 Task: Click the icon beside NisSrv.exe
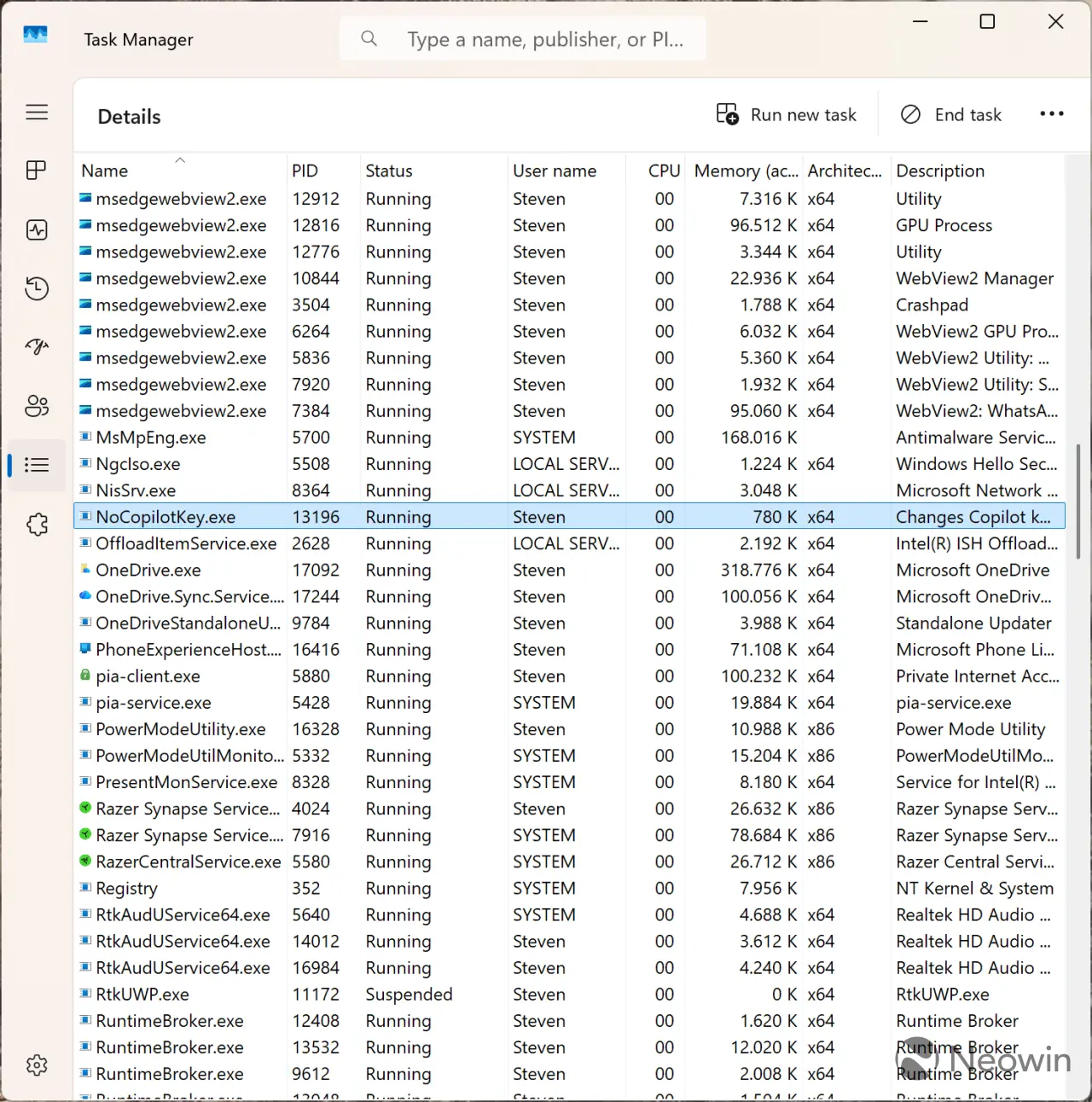85,490
